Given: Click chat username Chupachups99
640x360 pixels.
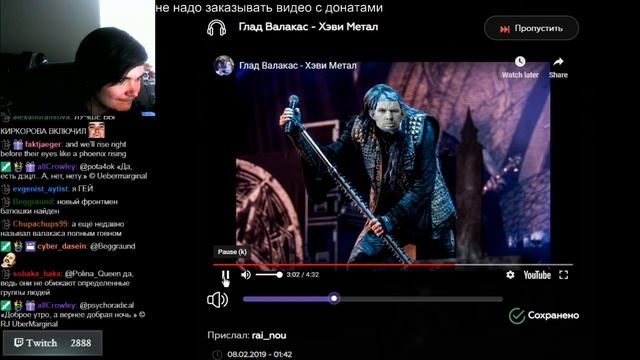Looking at the screenshot, I should point(40,224).
